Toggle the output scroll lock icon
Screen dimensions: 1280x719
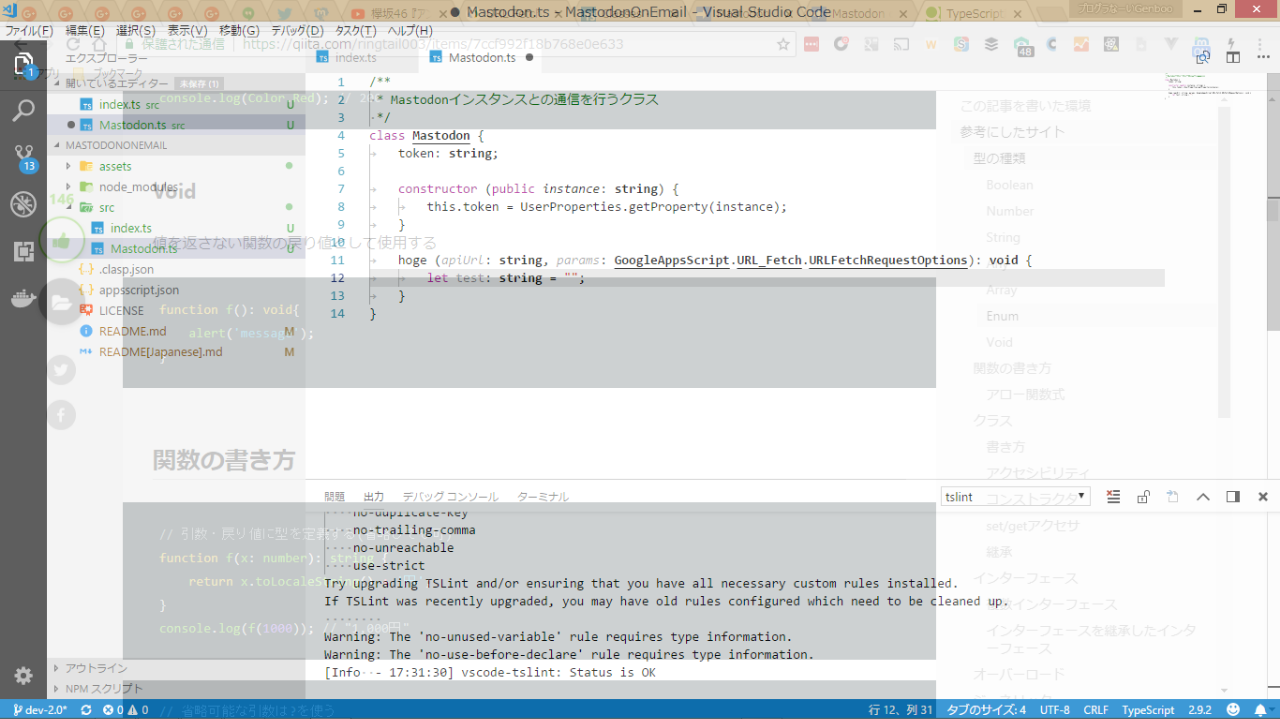1143,497
